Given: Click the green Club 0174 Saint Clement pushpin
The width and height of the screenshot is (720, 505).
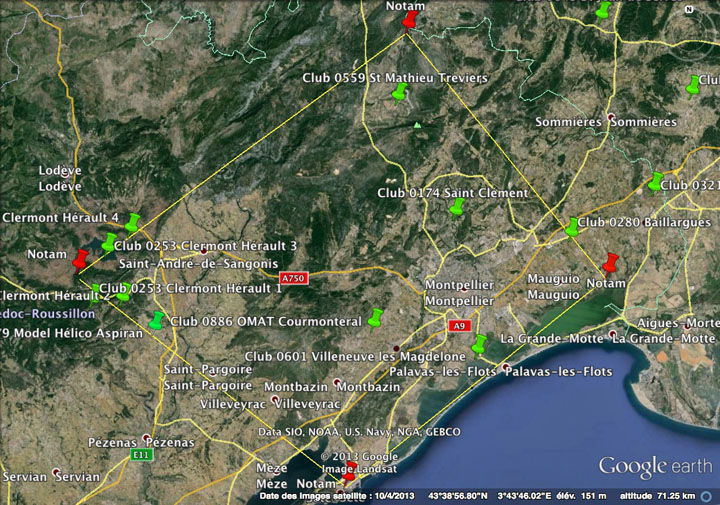Looking at the screenshot, I should 457,207.
